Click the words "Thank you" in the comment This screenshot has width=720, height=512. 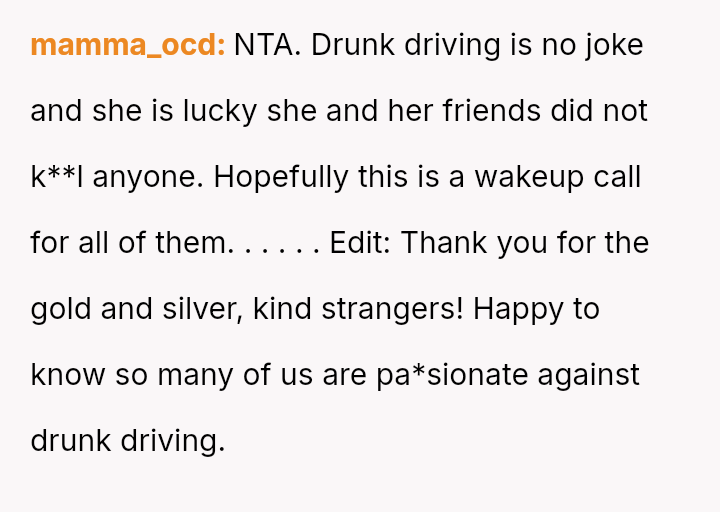pyautogui.click(x=474, y=243)
